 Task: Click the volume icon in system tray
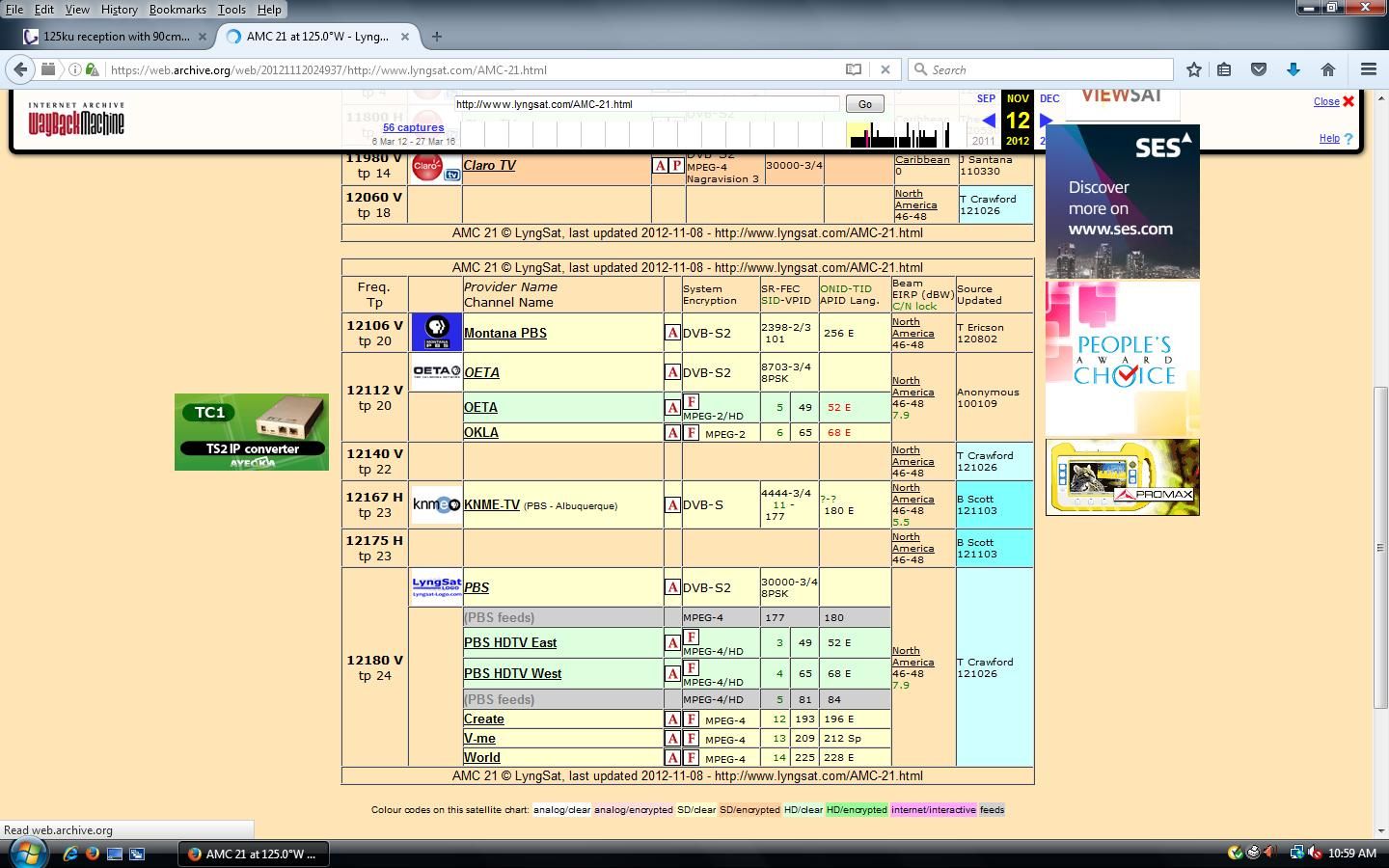pos(1314,853)
